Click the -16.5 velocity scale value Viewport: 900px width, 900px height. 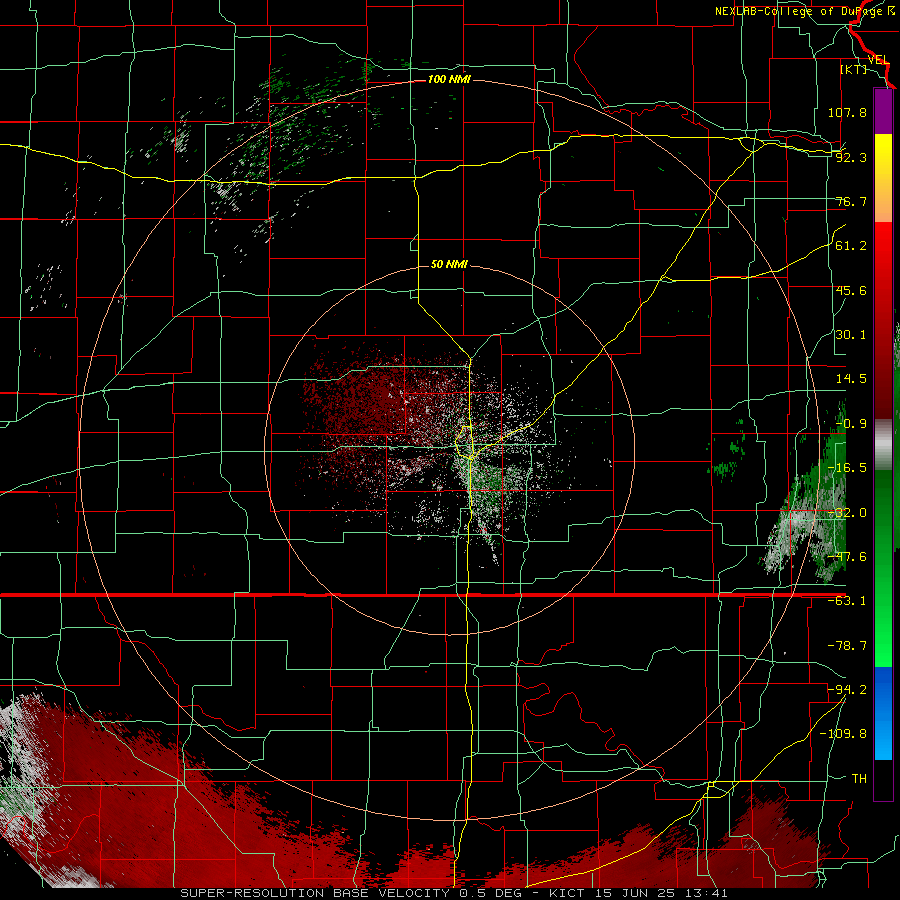(847, 468)
